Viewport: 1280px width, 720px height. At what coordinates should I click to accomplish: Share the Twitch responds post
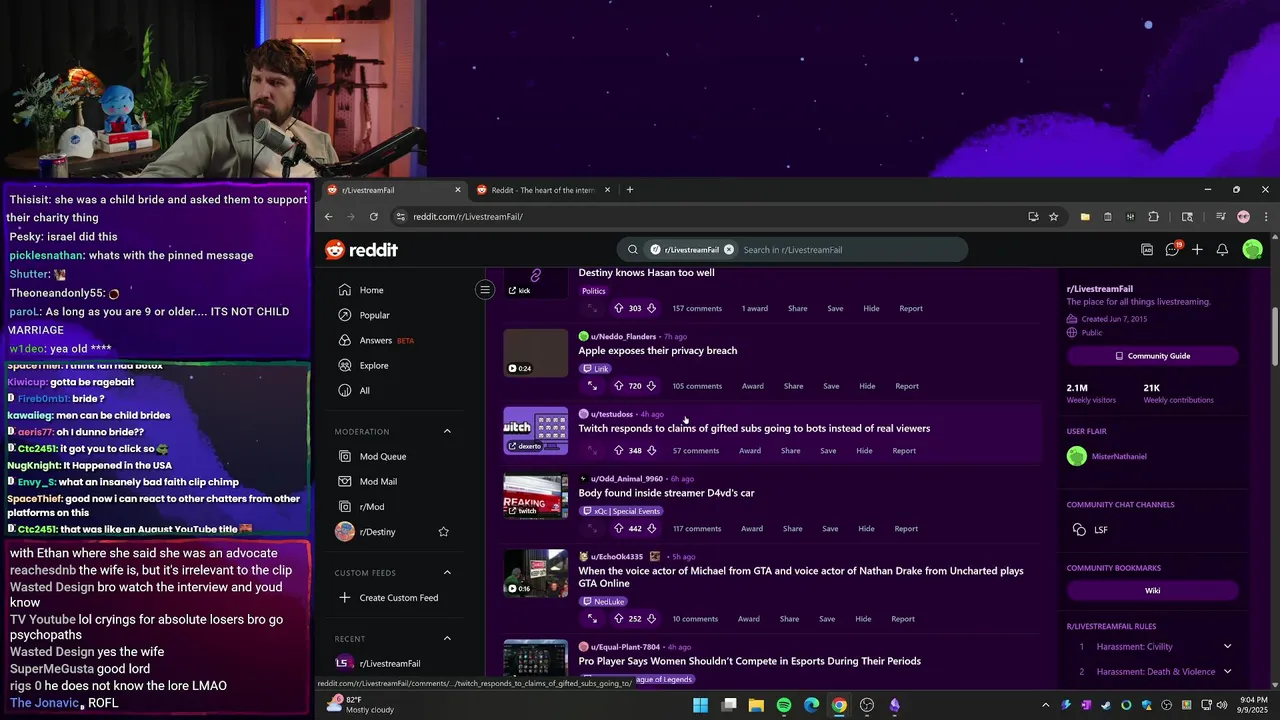click(790, 451)
